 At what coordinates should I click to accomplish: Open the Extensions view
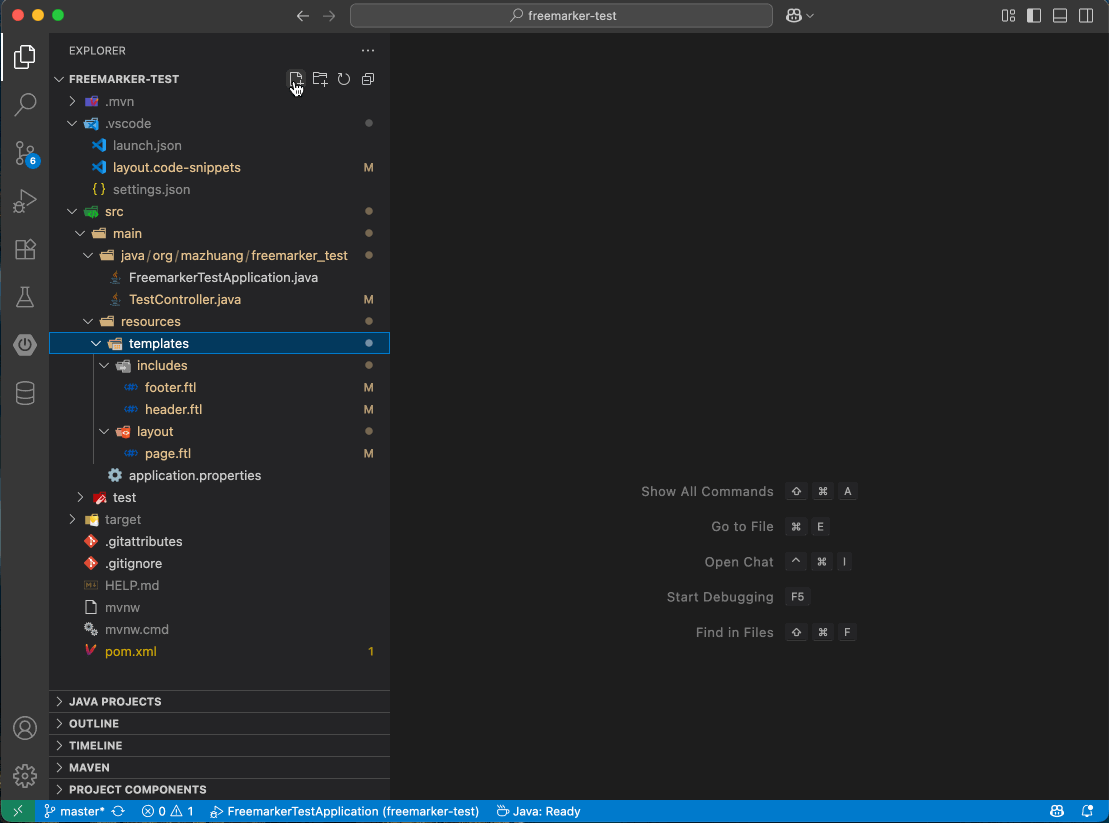click(25, 249)
